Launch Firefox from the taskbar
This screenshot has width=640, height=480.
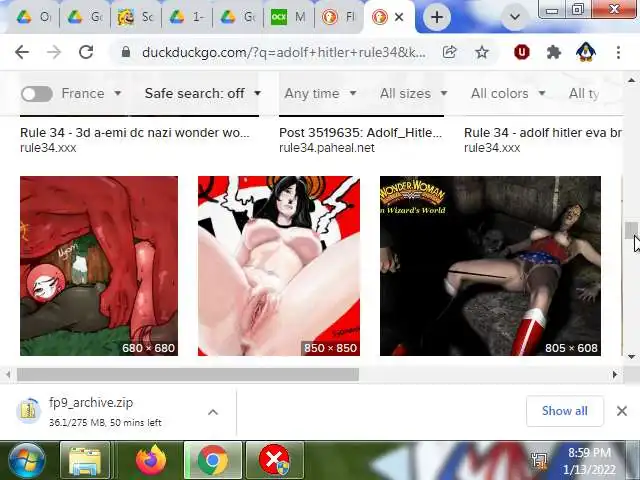click(151, 460)
